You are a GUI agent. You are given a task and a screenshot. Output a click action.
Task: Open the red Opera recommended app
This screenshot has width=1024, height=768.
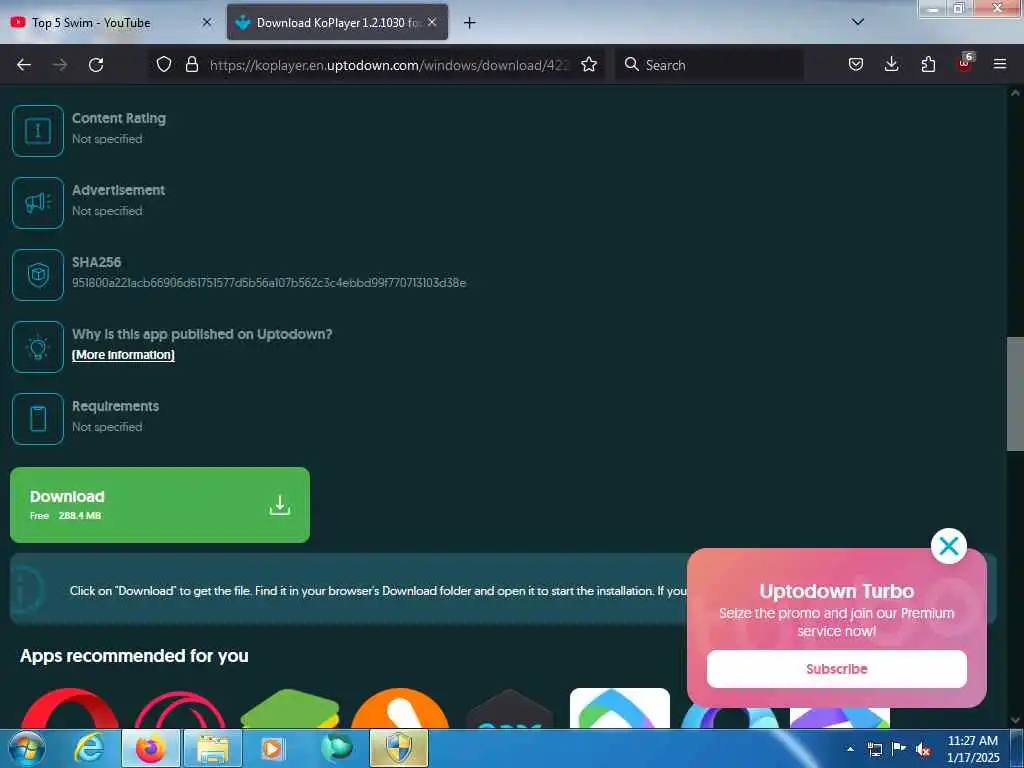69,709
